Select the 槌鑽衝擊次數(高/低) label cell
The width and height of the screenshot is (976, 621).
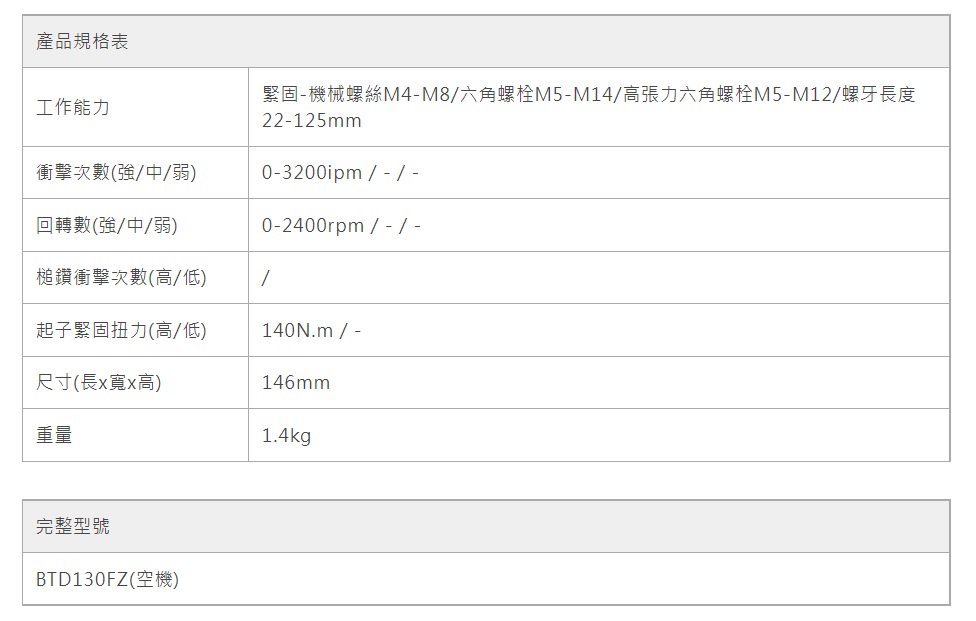click(121, 278)
